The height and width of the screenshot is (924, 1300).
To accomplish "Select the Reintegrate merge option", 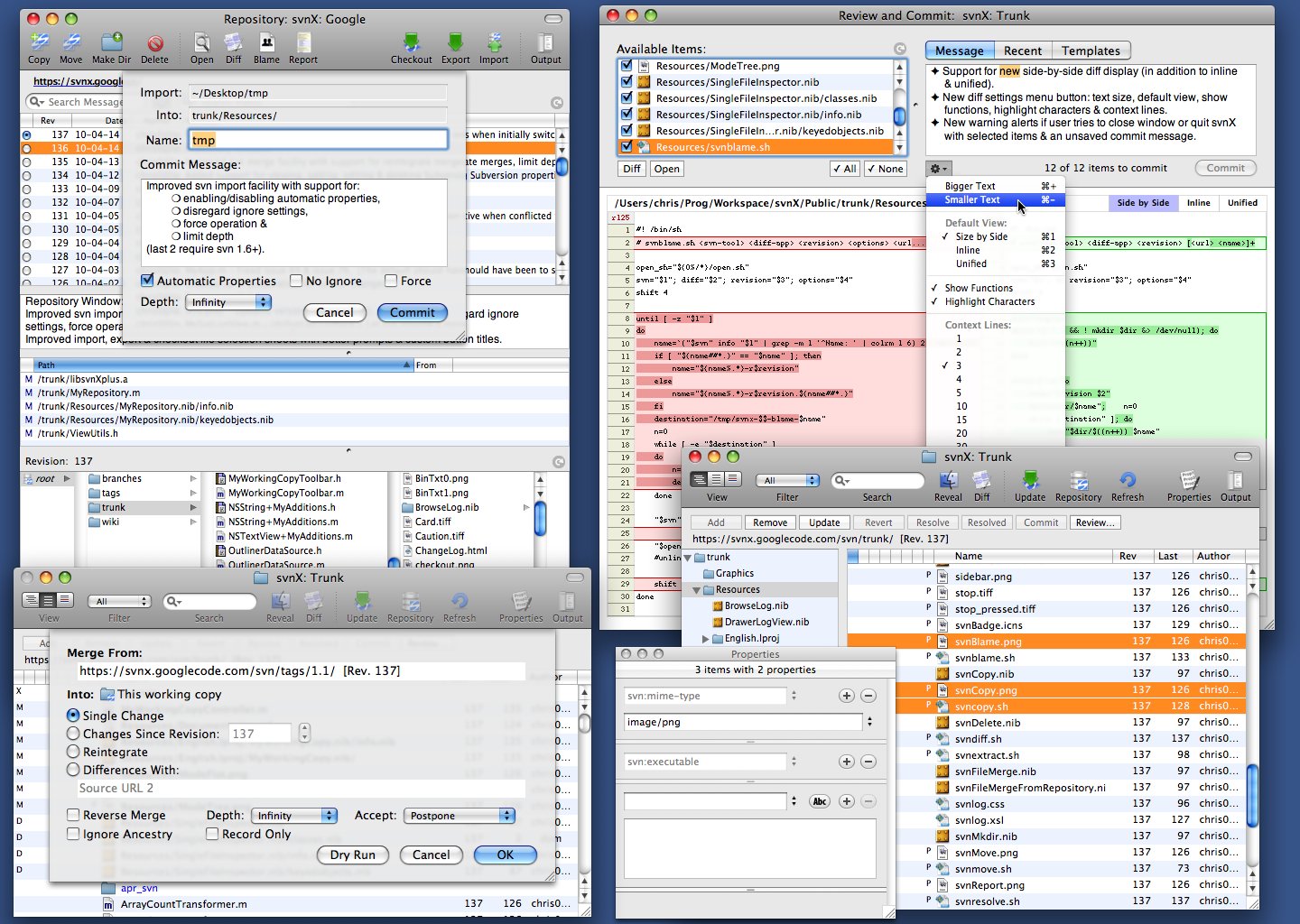I will click(73, 752).
